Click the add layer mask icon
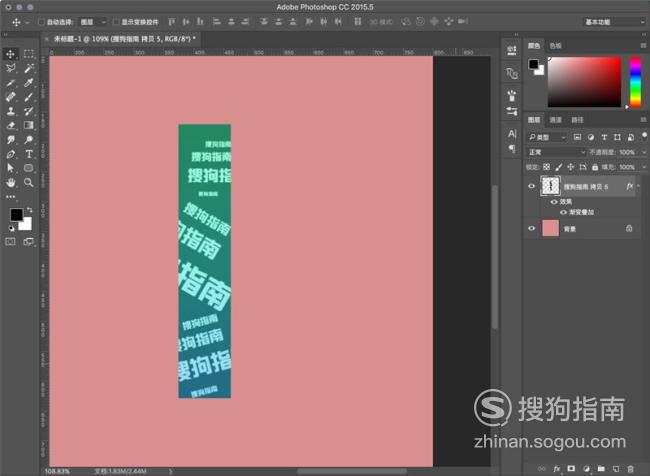This screenshot has height=476, width=650. click(571, 469)
